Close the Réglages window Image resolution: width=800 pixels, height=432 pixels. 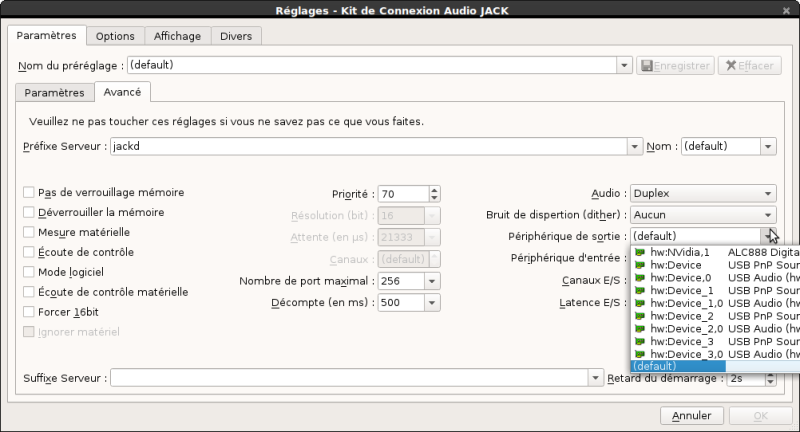click(x=786, y=10)
